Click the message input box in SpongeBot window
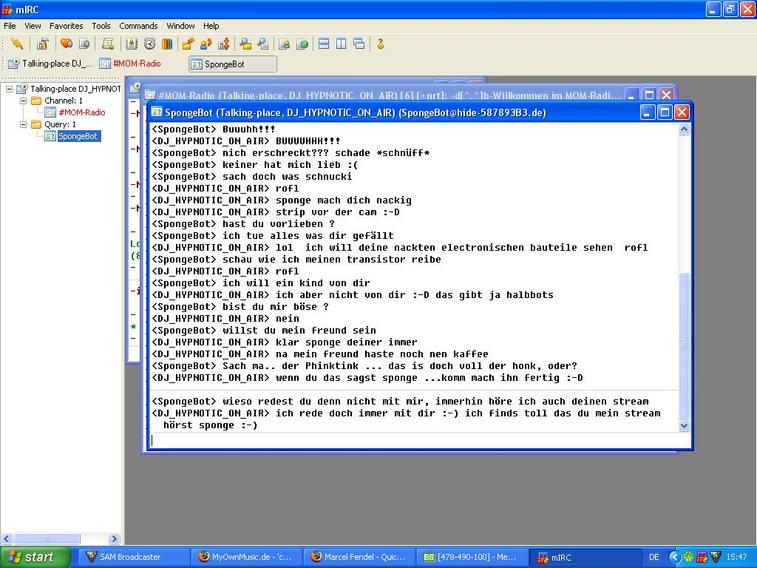The image size is (757, 568). click(x=410, y=441)
